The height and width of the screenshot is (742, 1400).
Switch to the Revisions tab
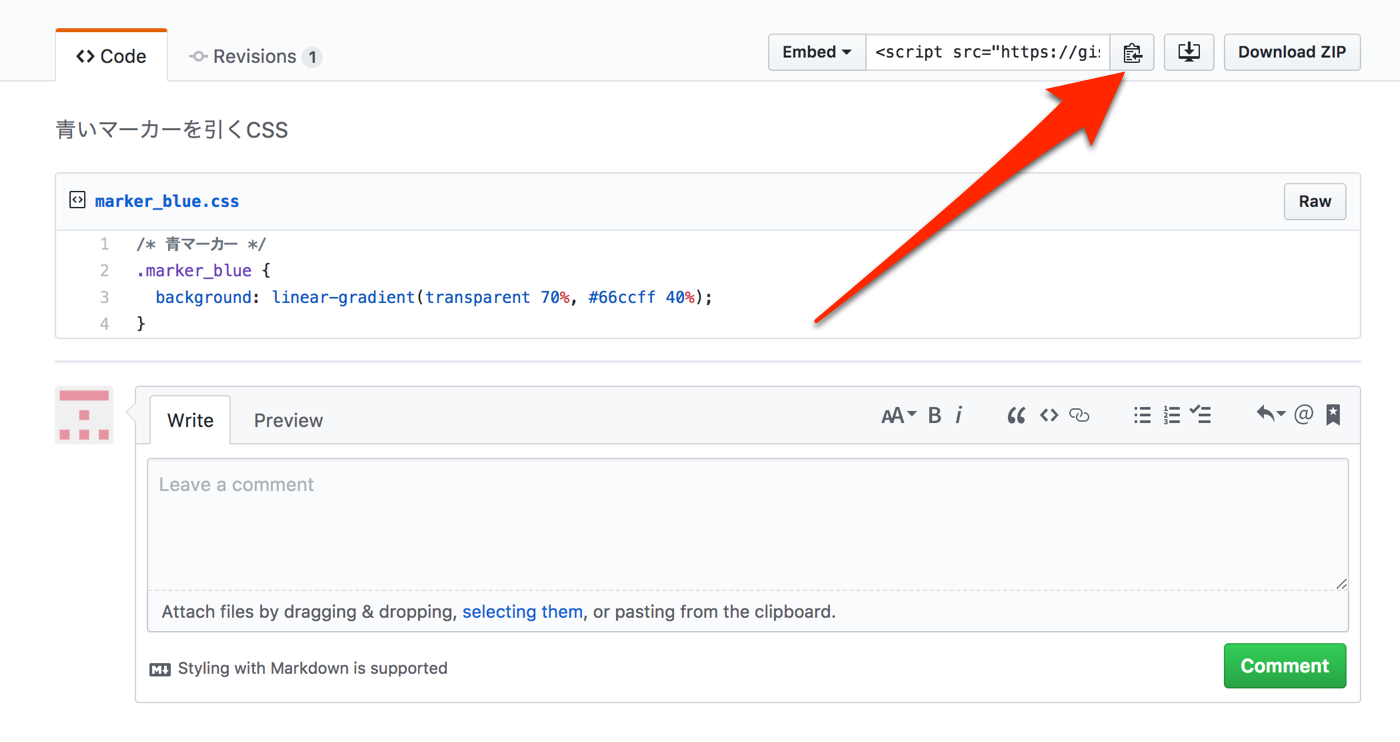255,57
